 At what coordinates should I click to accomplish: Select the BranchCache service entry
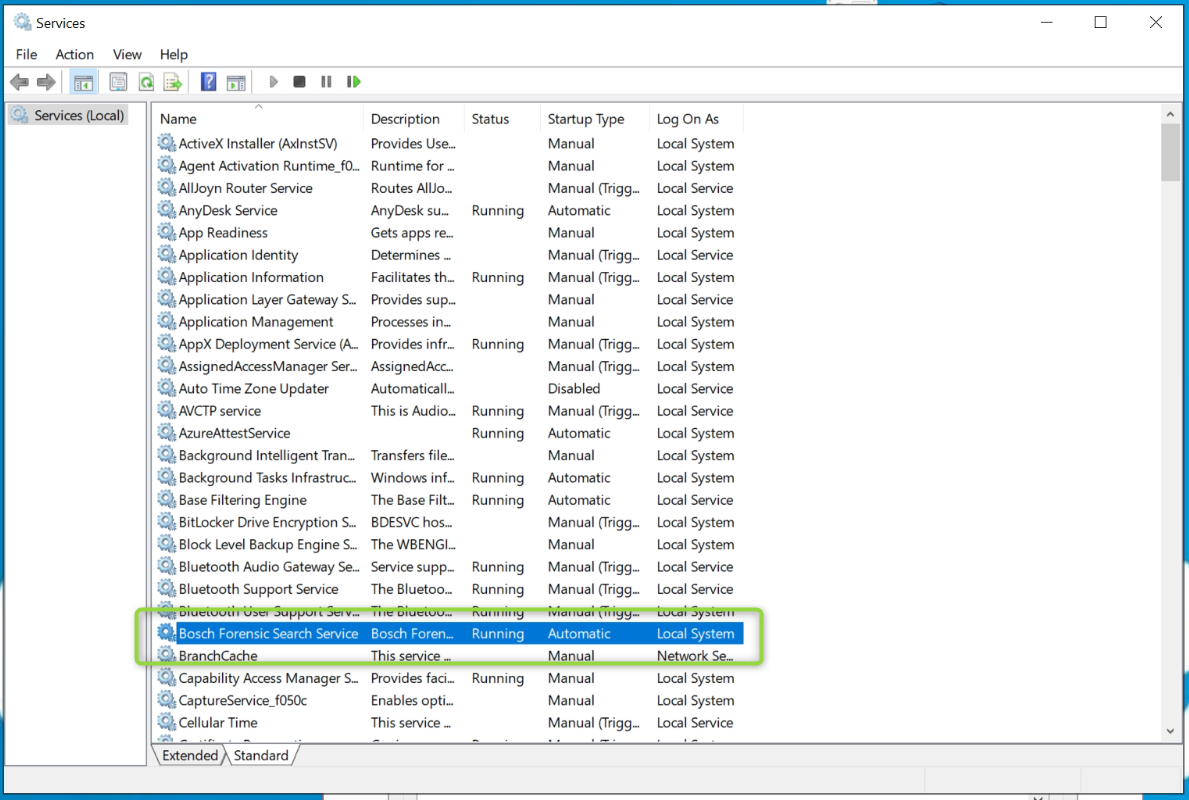click(x=218, y=656)
